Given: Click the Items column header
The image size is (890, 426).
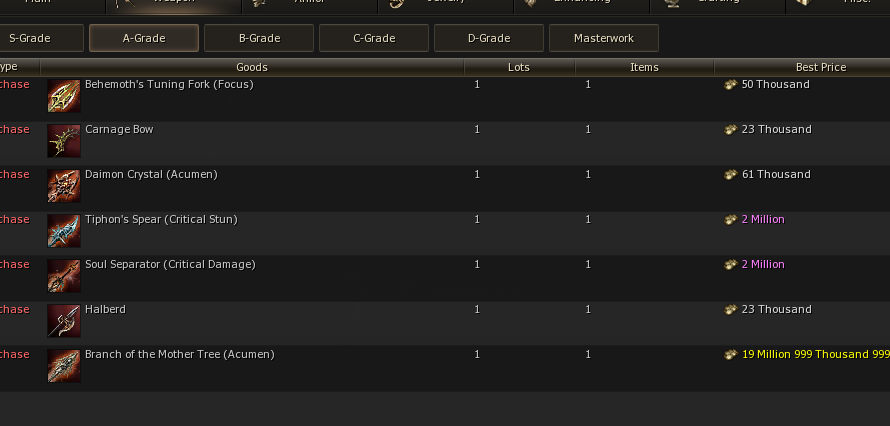Looking at the screenshot, I should click(644, 68).
